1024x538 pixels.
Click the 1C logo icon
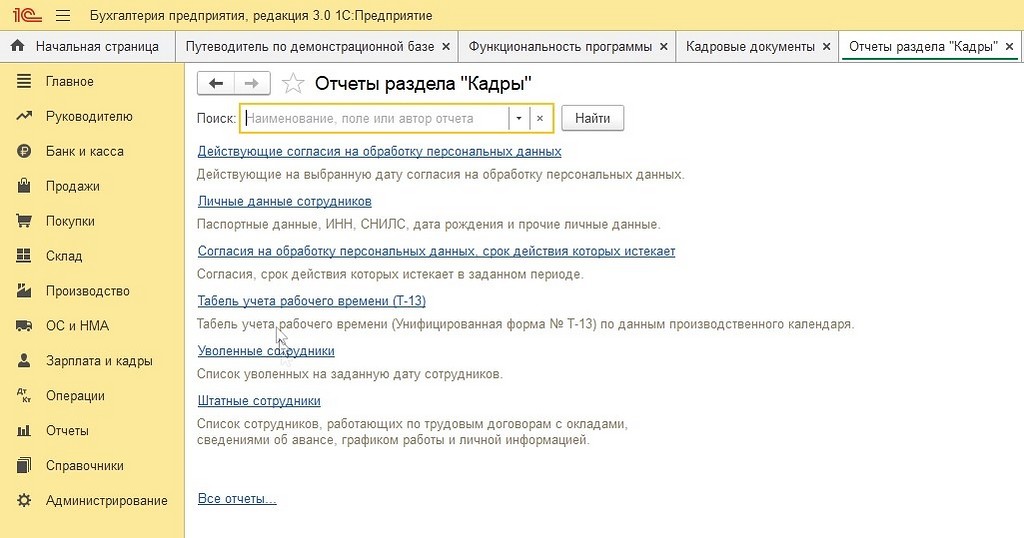(x=25, y=15)
